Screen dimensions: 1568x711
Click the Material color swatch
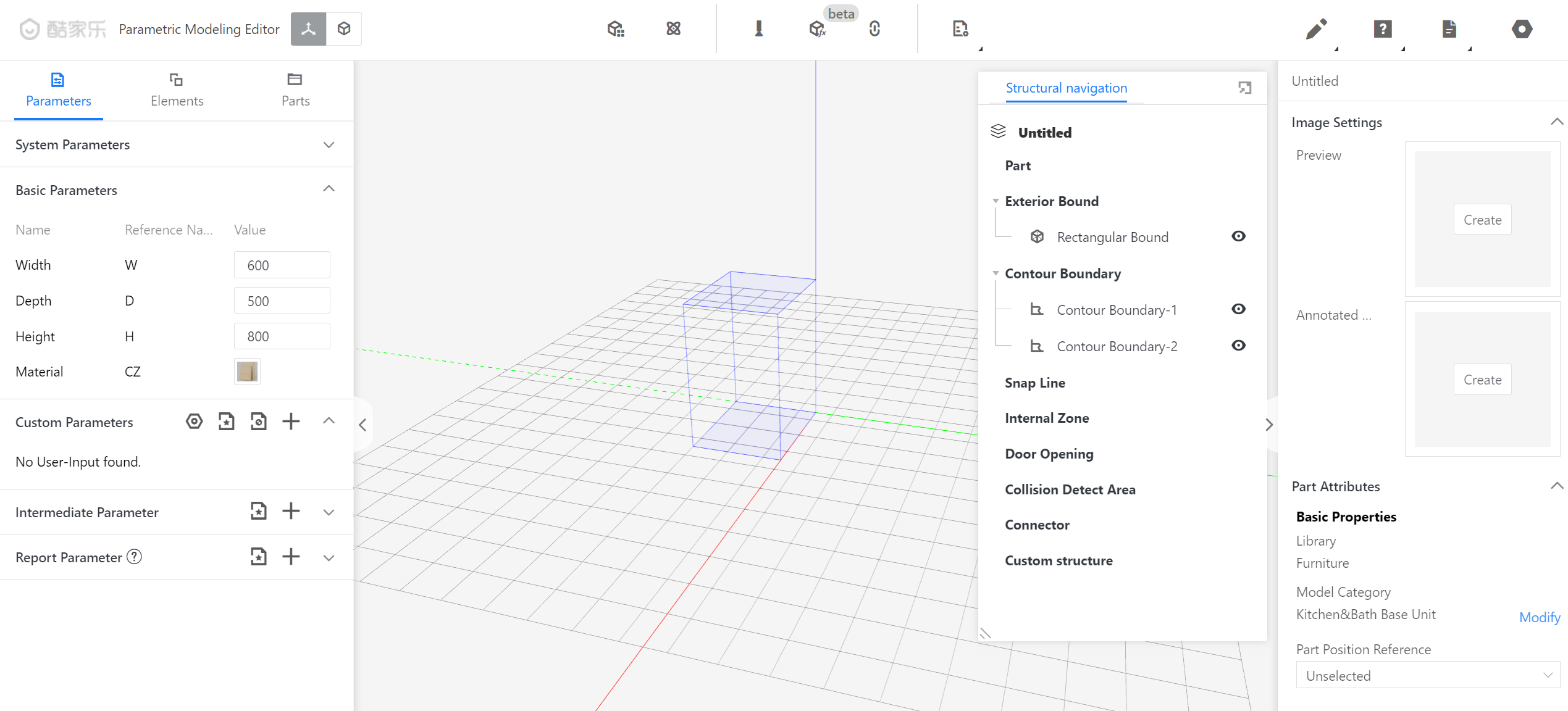(x=247, y=372)
